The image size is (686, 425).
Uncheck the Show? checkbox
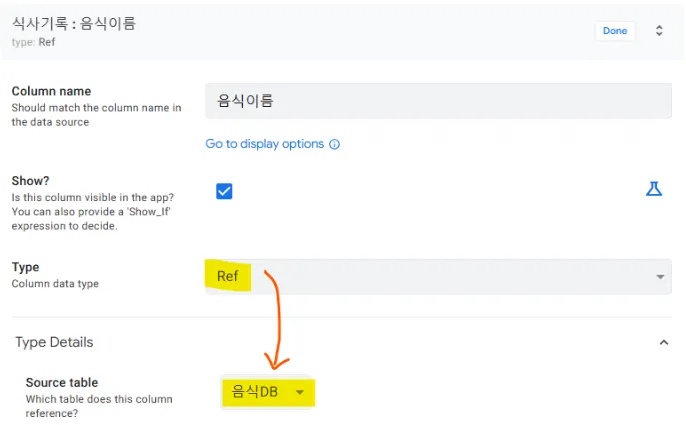(225, 191)
